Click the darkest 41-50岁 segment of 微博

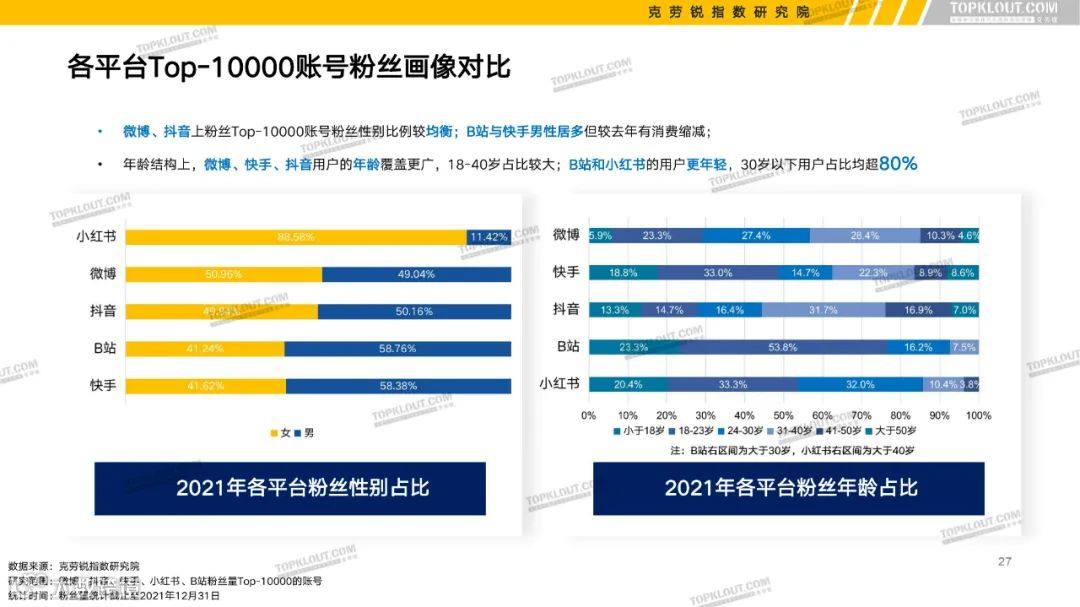point(938,236)
